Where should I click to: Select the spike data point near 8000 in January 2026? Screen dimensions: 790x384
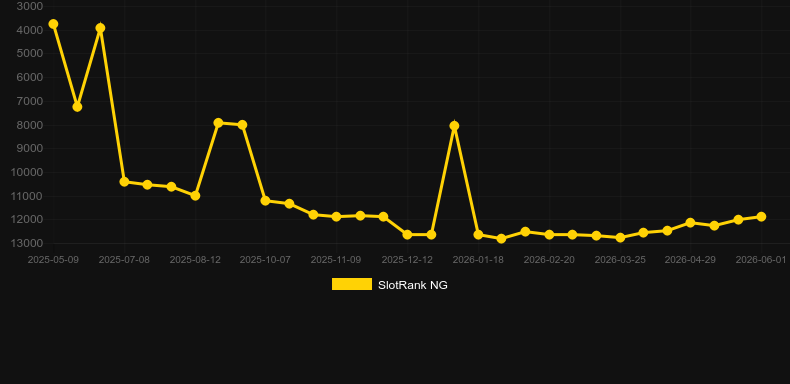click(x=454, y=125)
